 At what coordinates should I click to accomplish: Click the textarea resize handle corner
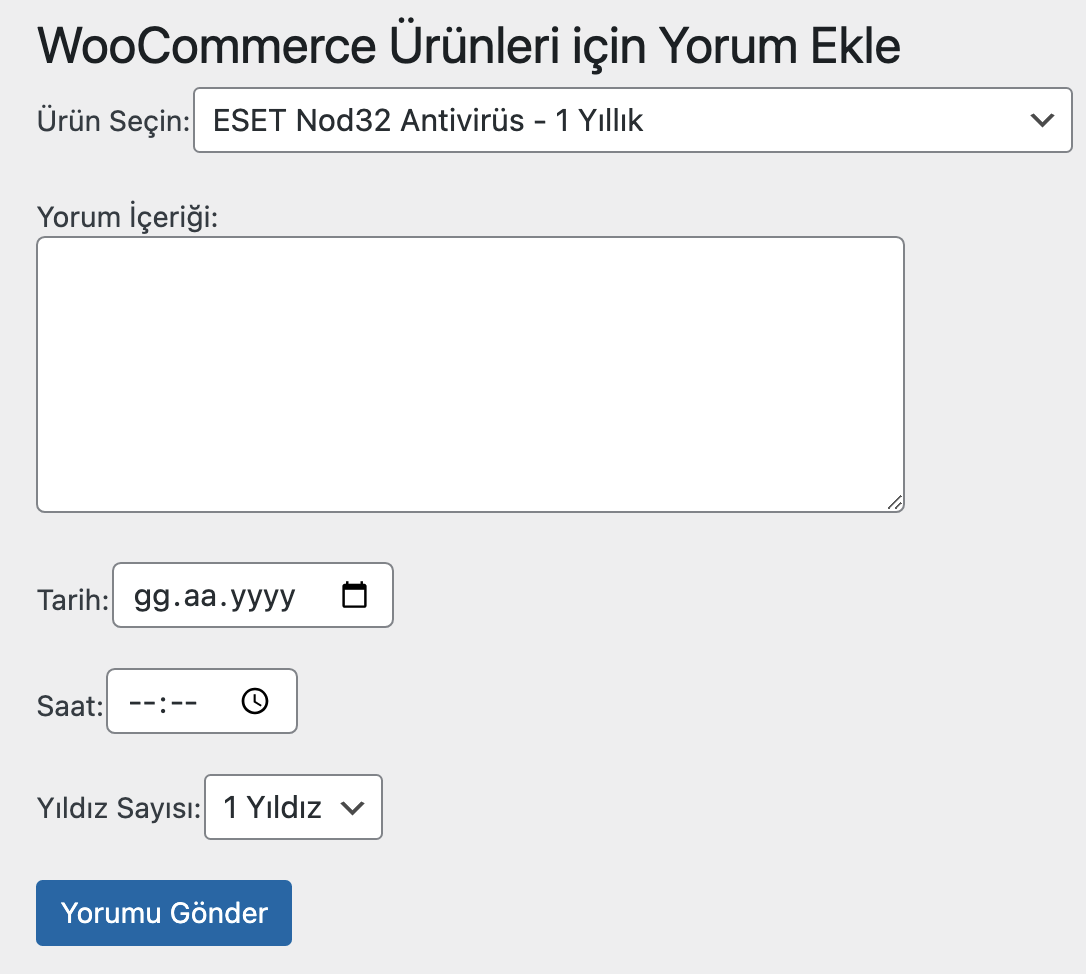click(x=895, y=503)
